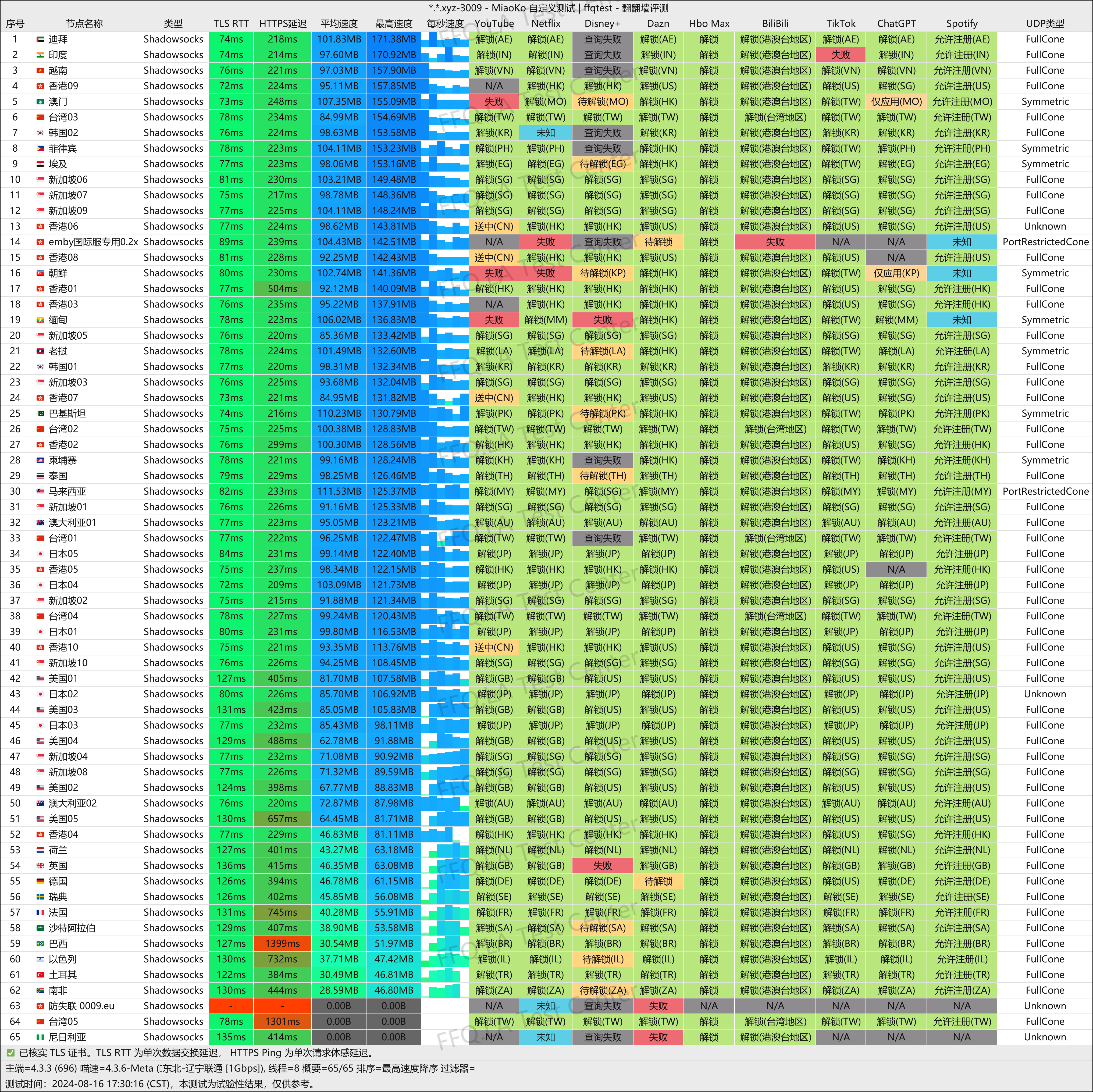The width and height of the screenshot is (1093, 1092).
Task: Click the North Korea flag beside 朝鲜
Action: click(40, 273)
